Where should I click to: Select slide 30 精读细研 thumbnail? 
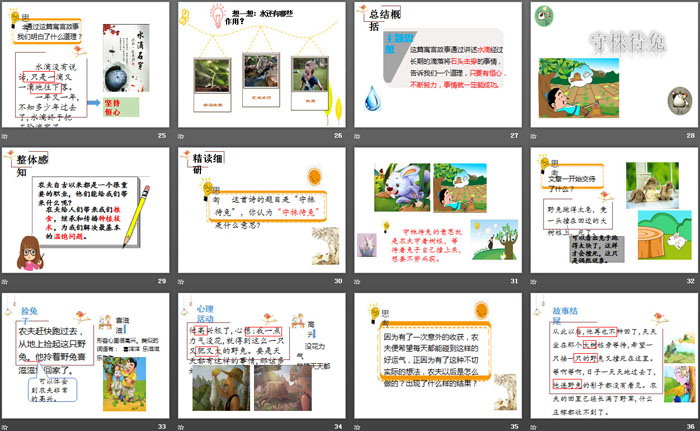[262, 210]
